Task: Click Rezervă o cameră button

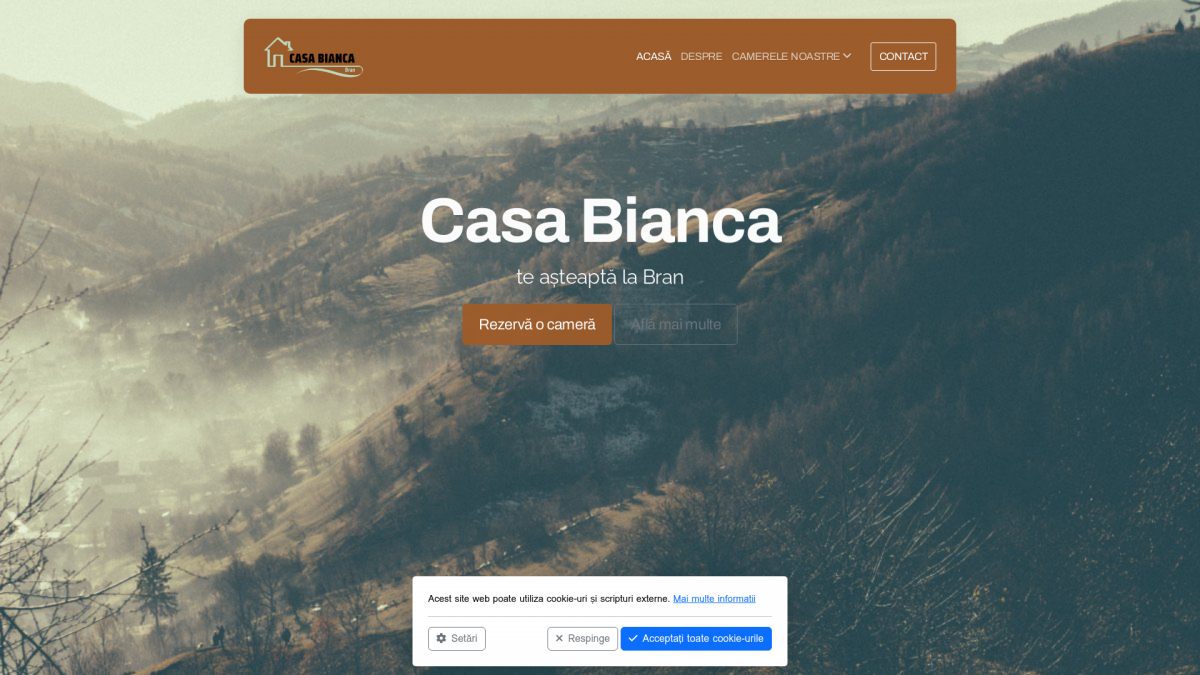Action: (x=537, y=324)
